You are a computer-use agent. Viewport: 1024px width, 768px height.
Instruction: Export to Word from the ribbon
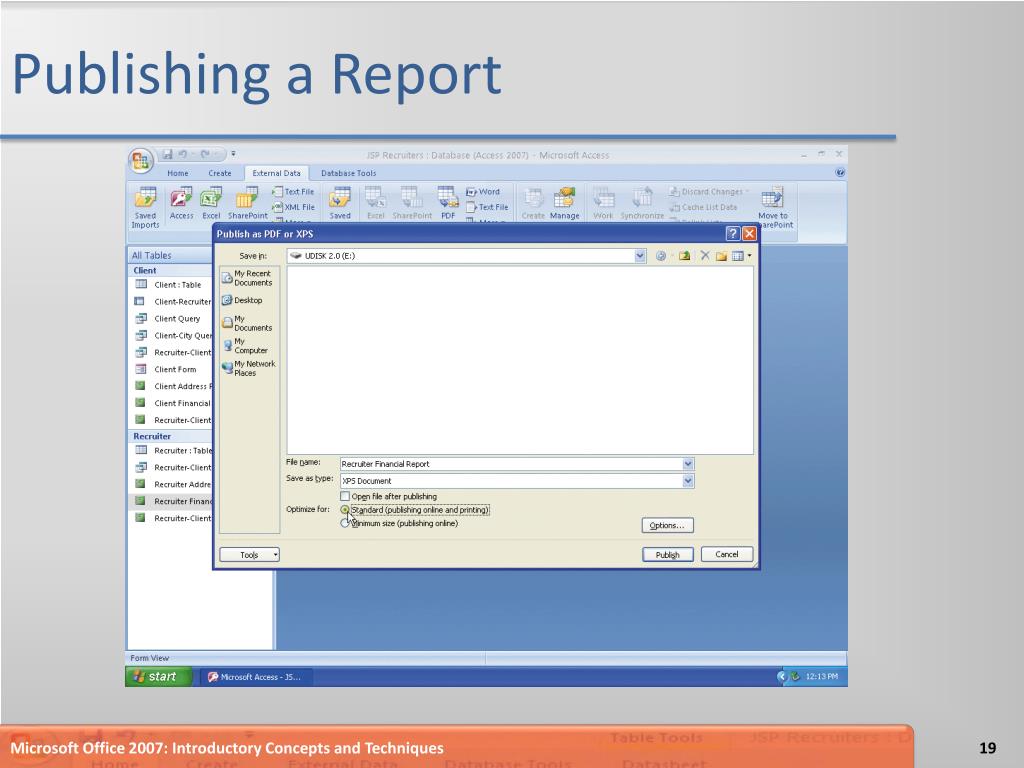(483, 191)
